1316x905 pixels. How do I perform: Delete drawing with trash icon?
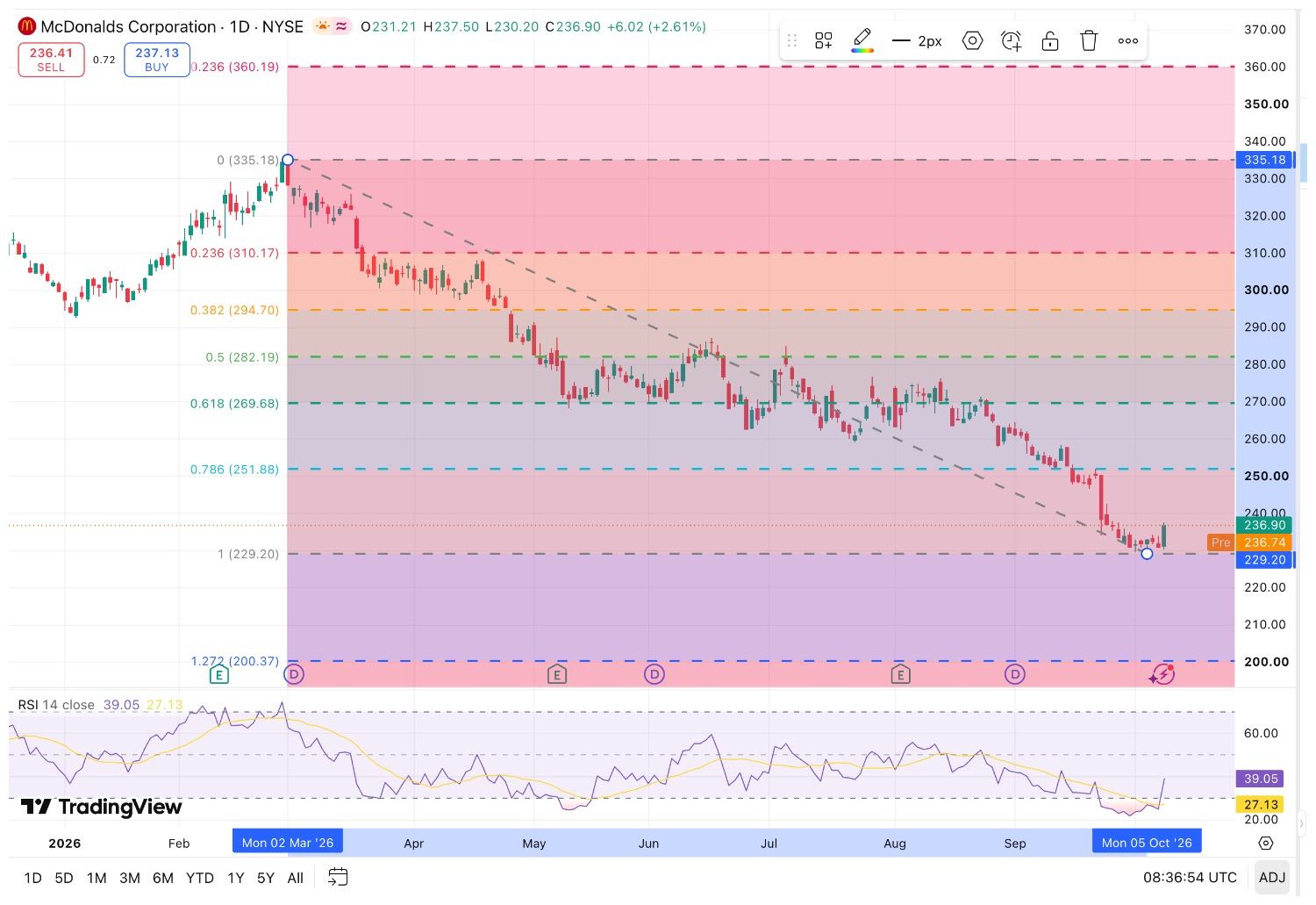1089,40
